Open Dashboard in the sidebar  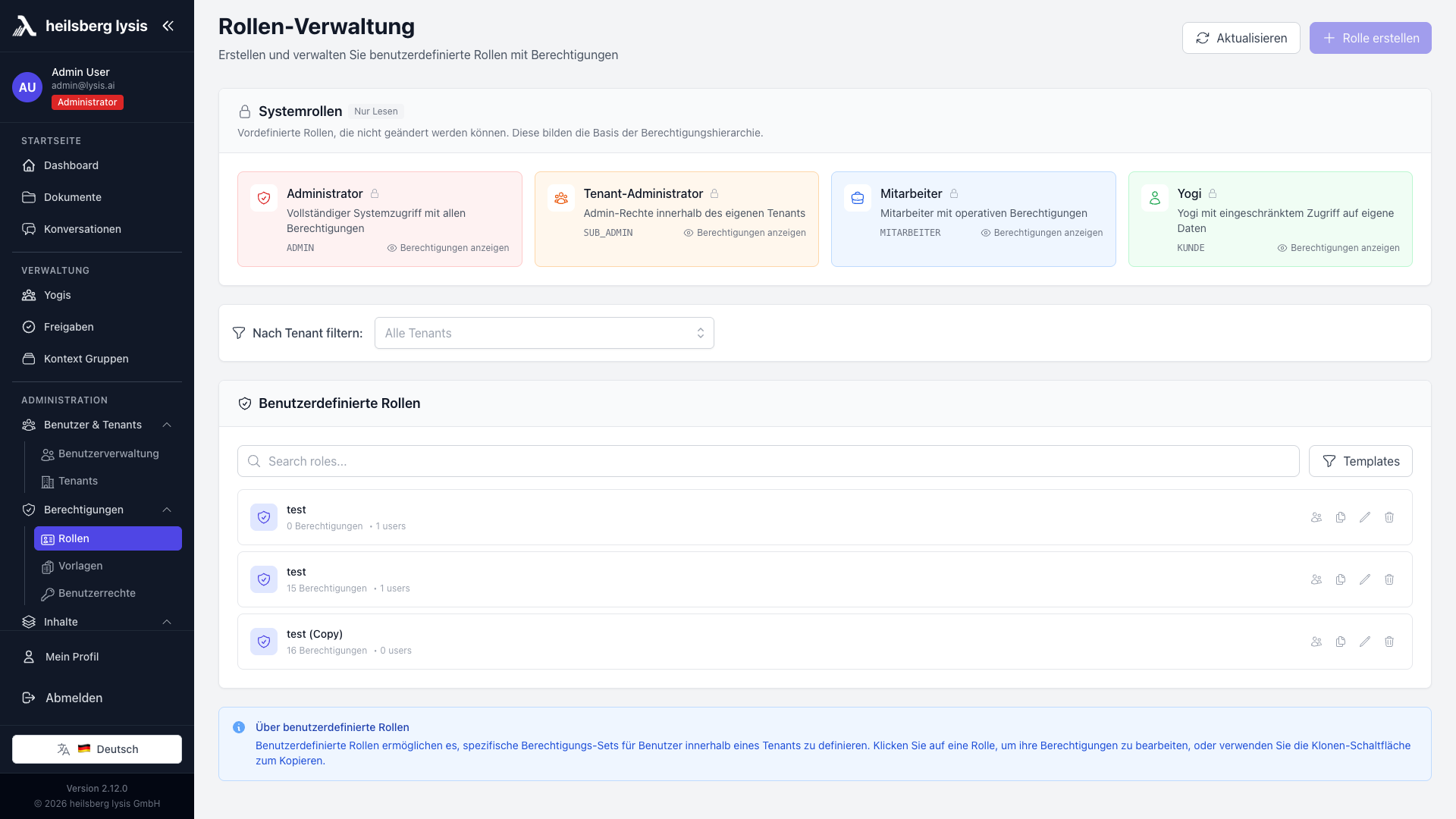point(97,165)
